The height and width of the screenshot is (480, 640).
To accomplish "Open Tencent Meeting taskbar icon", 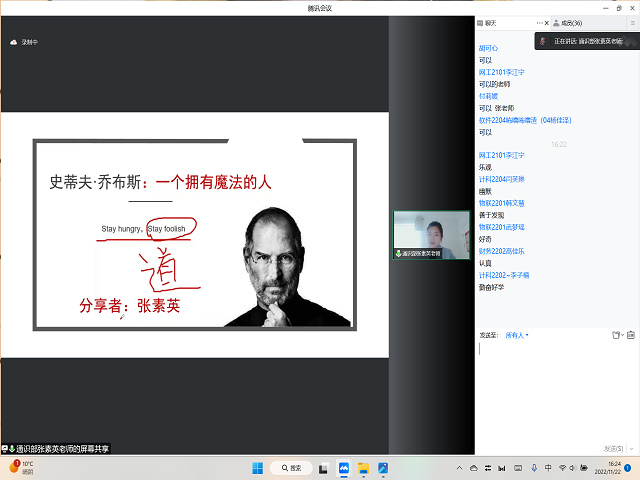I will [344, 468].
